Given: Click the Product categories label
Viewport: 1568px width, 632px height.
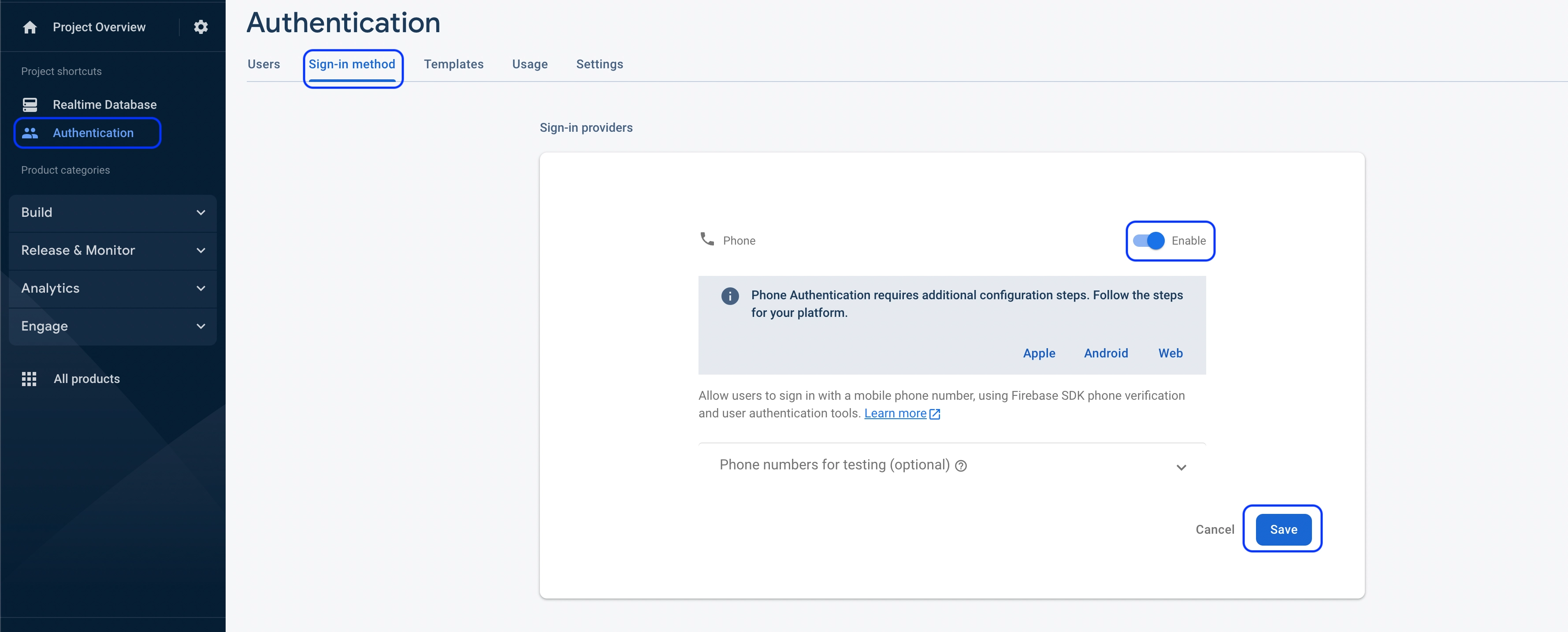Looking at the screenshot, I should tap(66, 171).
